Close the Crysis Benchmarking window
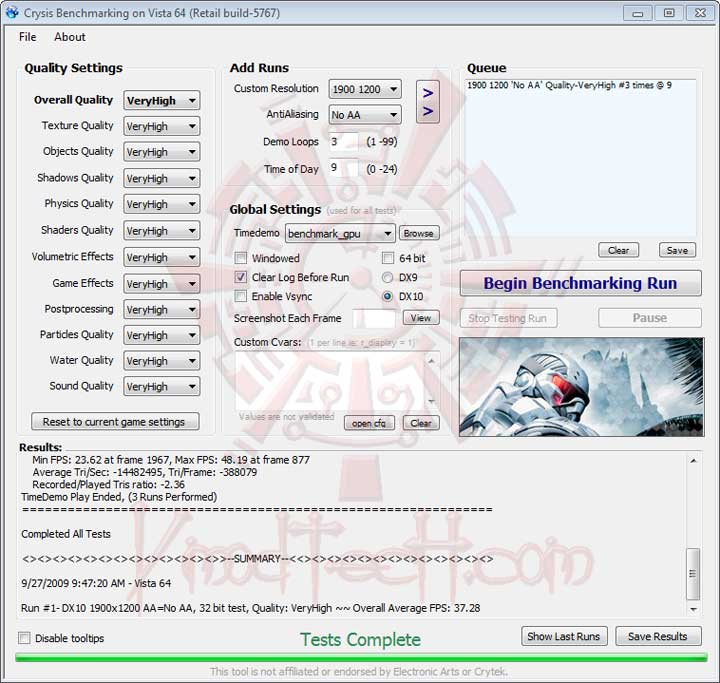720x683 pixels. coord(700,13)
